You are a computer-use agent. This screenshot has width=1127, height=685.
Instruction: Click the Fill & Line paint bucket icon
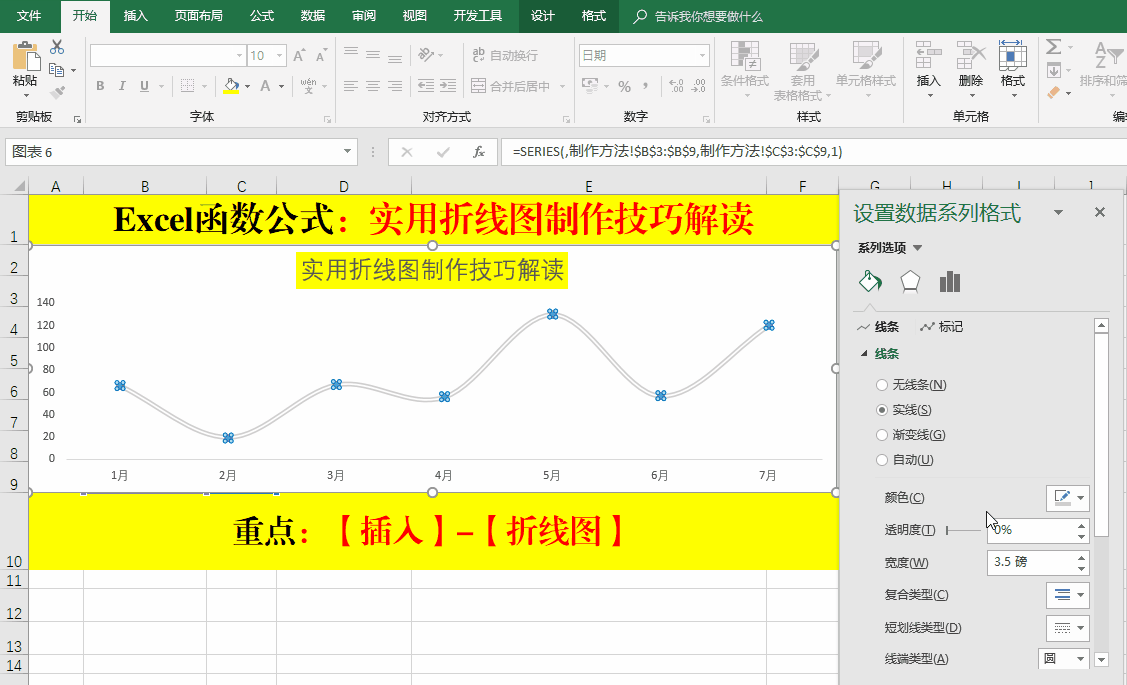870,282
